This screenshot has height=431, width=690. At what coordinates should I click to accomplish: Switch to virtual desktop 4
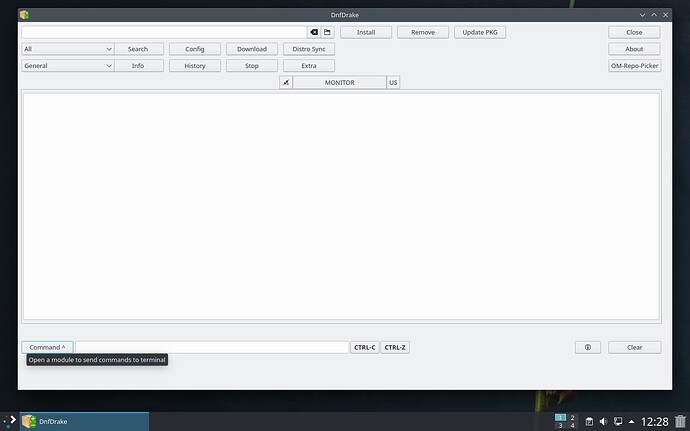coord(572,425)
